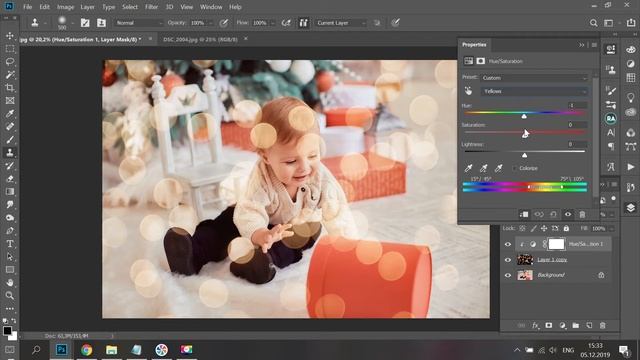Click the first range eyedropper in Properties
The height and width of the screenshot is (360, 640).
click(x=469, y=168)
